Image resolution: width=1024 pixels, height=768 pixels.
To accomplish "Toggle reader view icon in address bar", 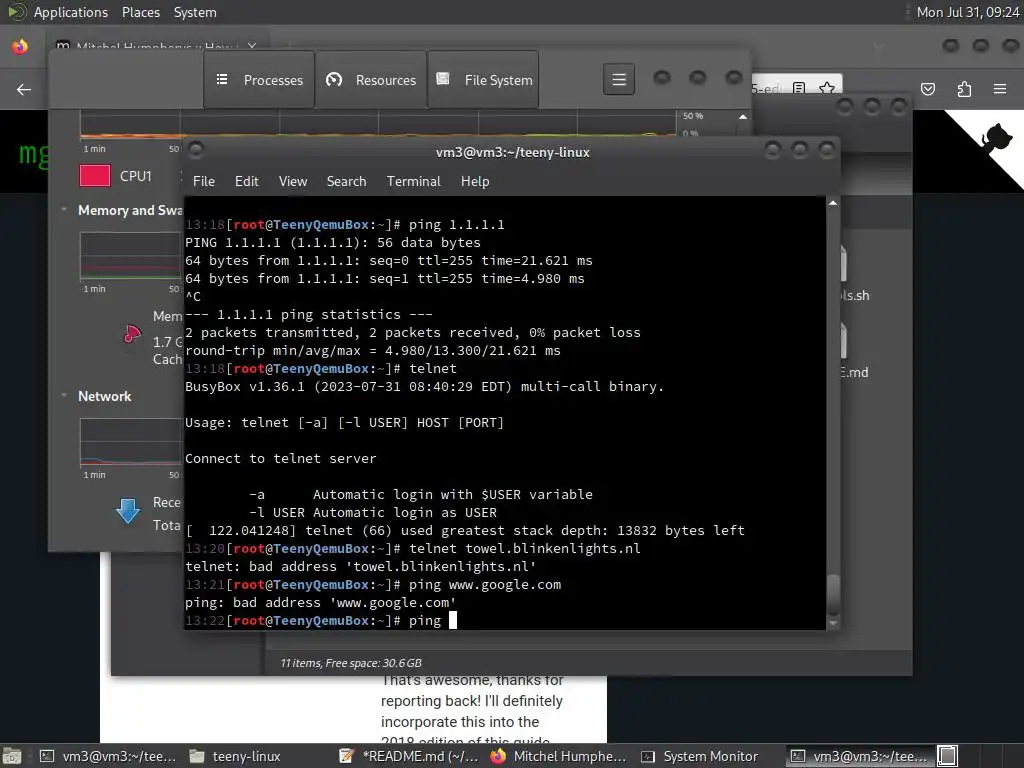I will coord(799,88).
